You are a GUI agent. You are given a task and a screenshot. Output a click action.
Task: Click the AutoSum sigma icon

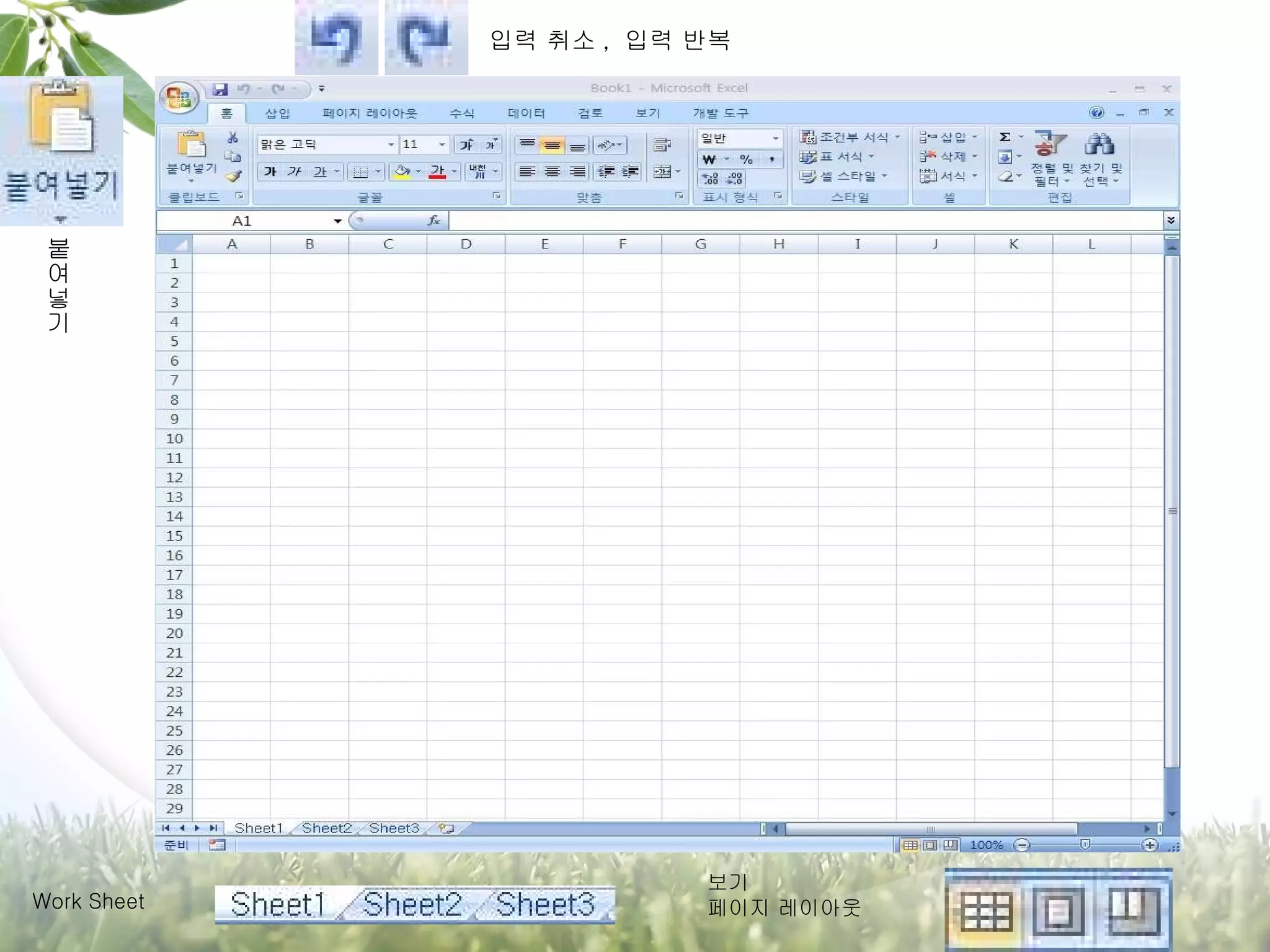point(1005,137)
